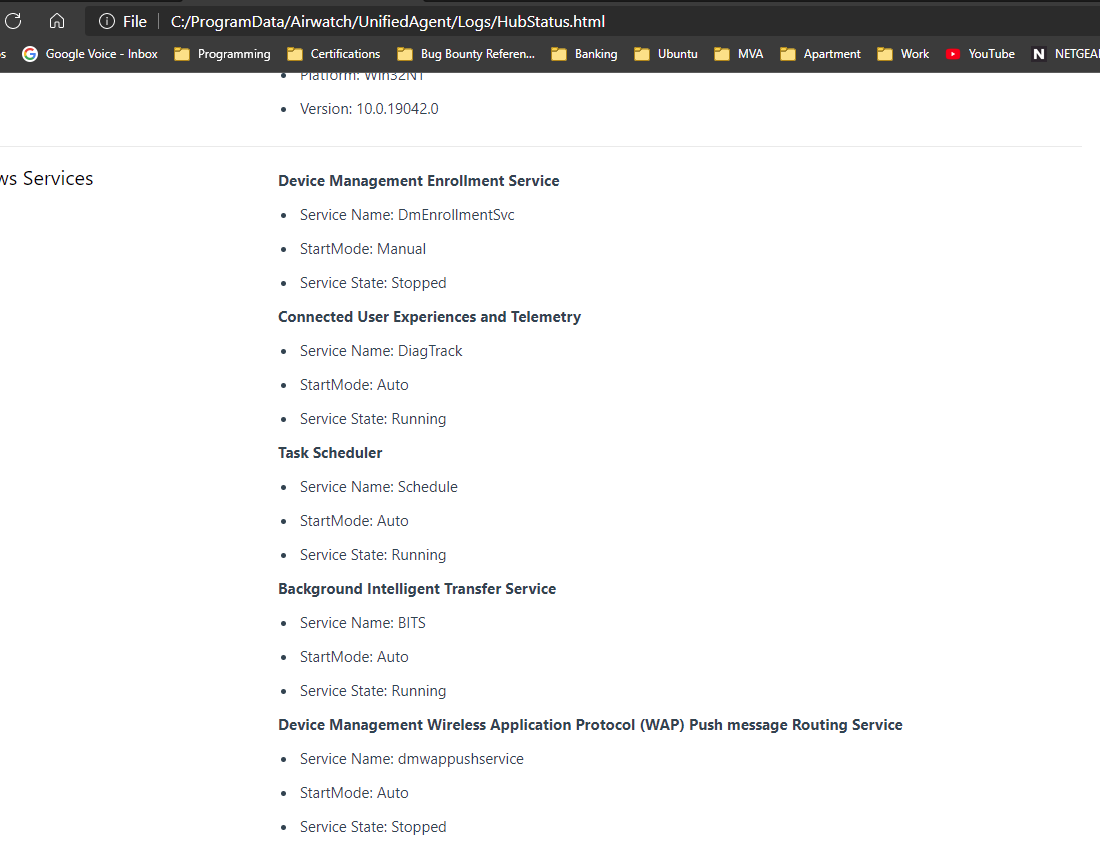Open the Banking bookmarks folder
The width and height of the screenshot is (1100, 847).
tap(584, 54)
